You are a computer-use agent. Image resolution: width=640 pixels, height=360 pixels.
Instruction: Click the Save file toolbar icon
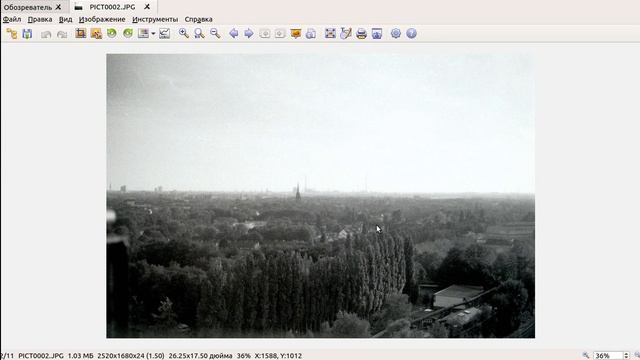tap(27, 33)
